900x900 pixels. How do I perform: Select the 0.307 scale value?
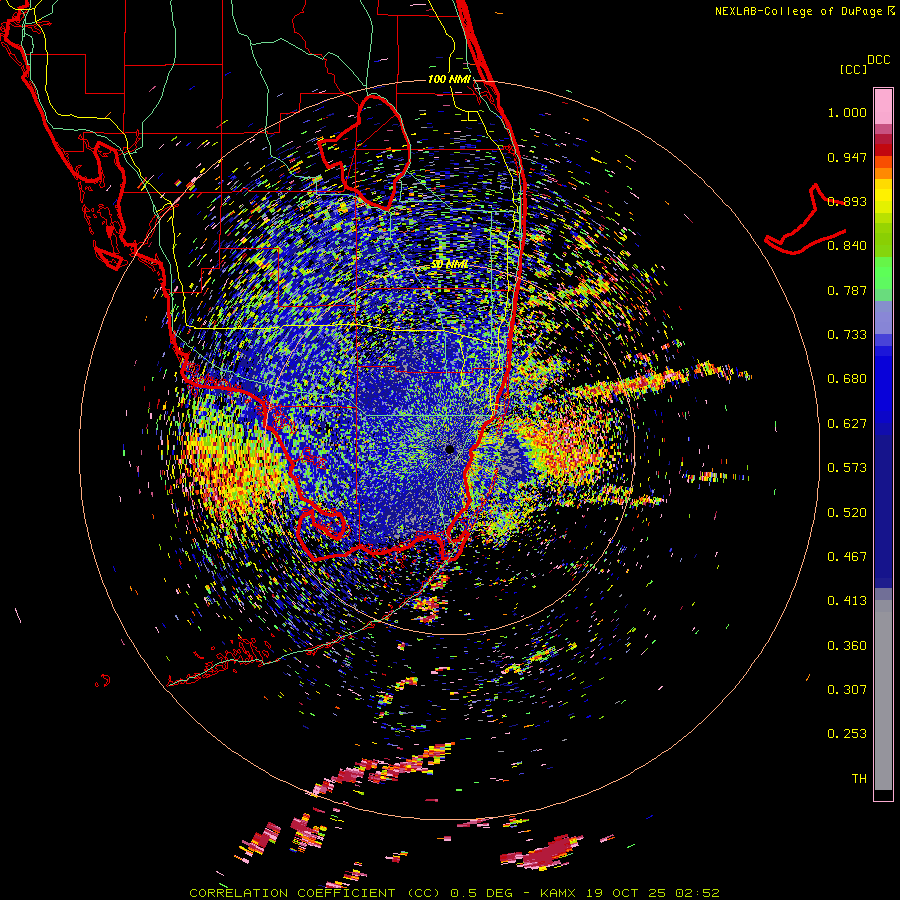pos(847,689)
